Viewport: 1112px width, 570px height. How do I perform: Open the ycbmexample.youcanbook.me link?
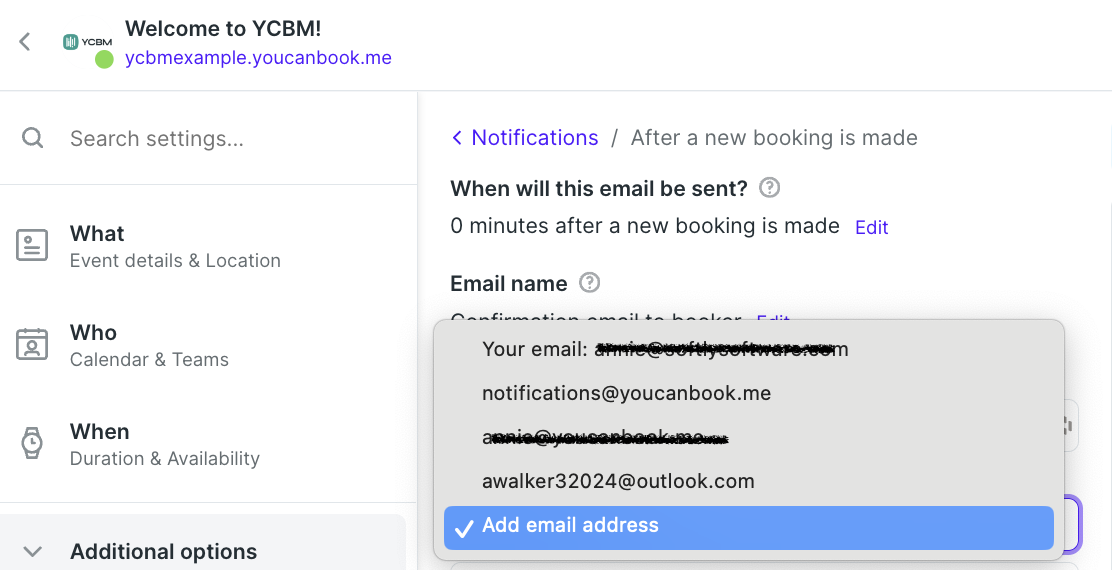[258, 58]
